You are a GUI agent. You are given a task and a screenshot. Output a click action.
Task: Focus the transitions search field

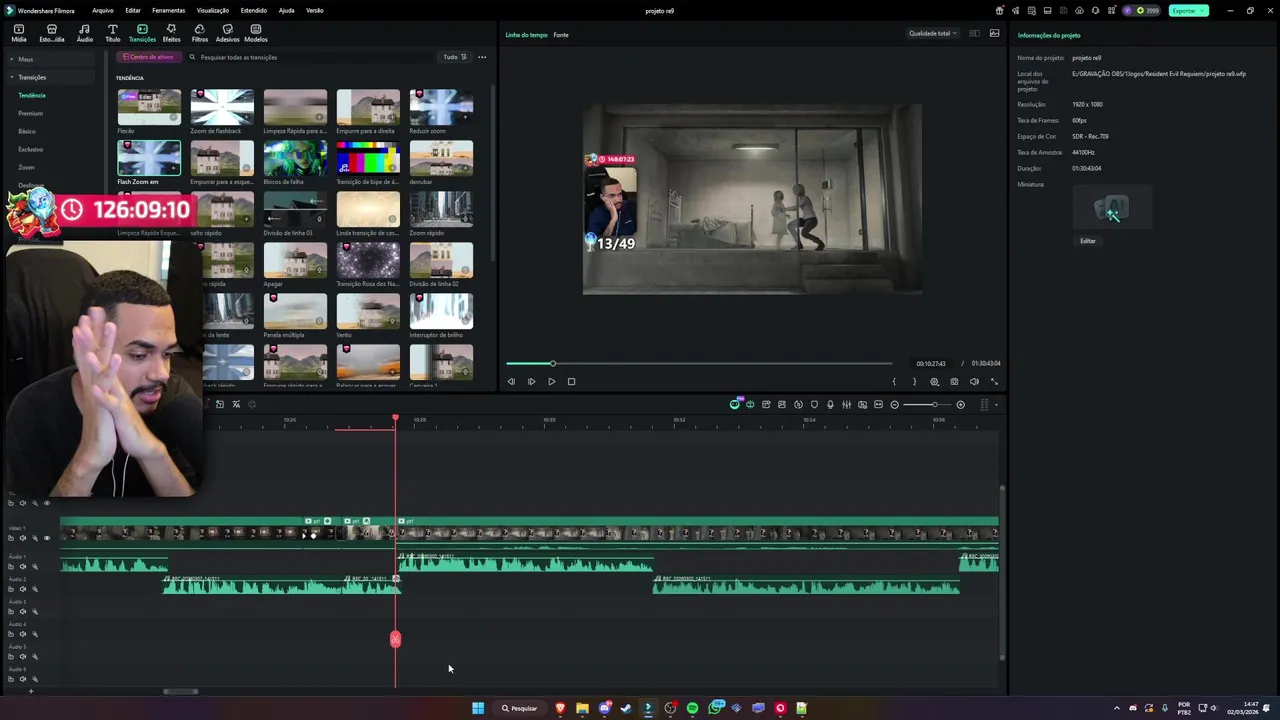tap(310, 57)
